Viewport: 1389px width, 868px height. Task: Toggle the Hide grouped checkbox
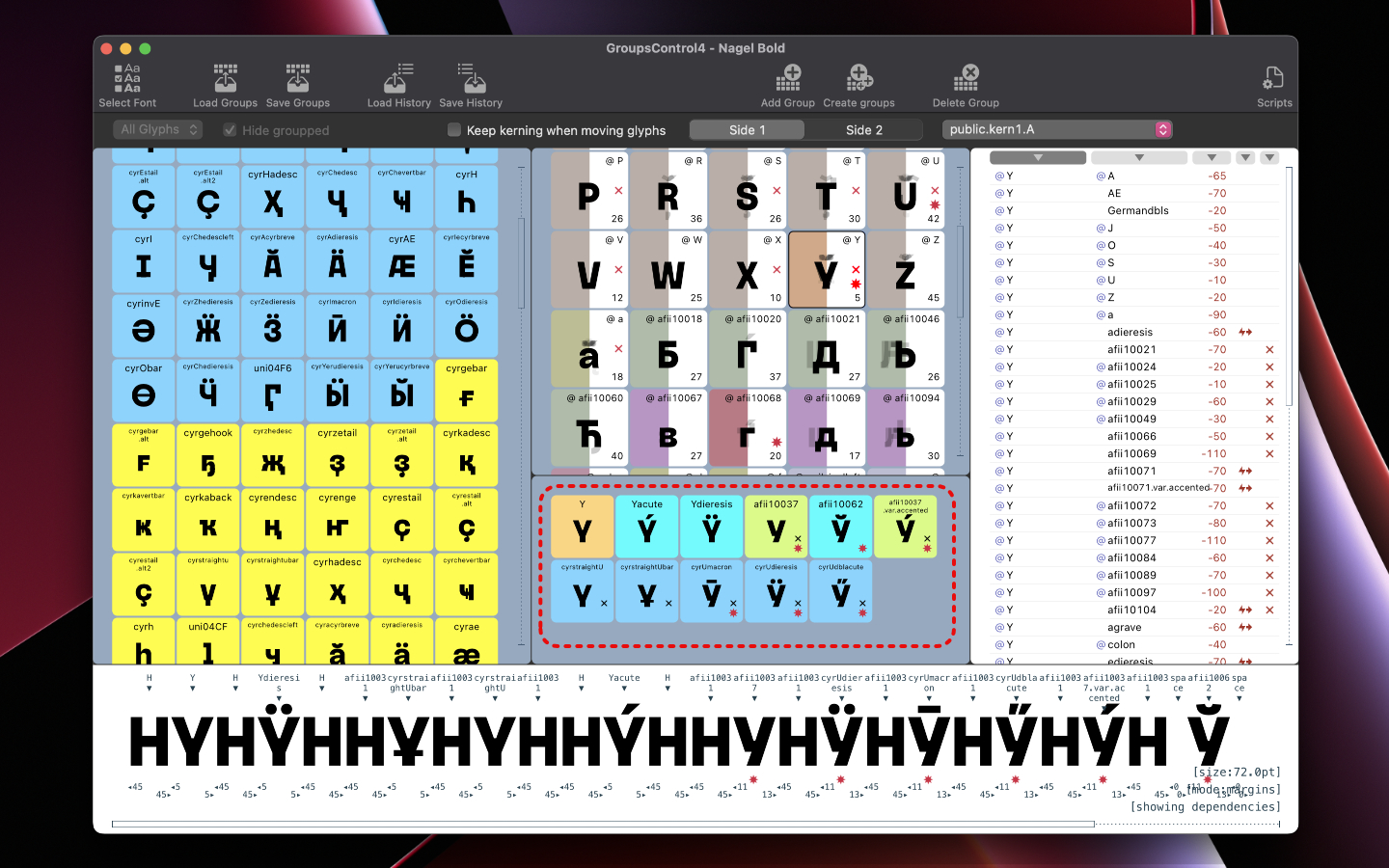230,130
